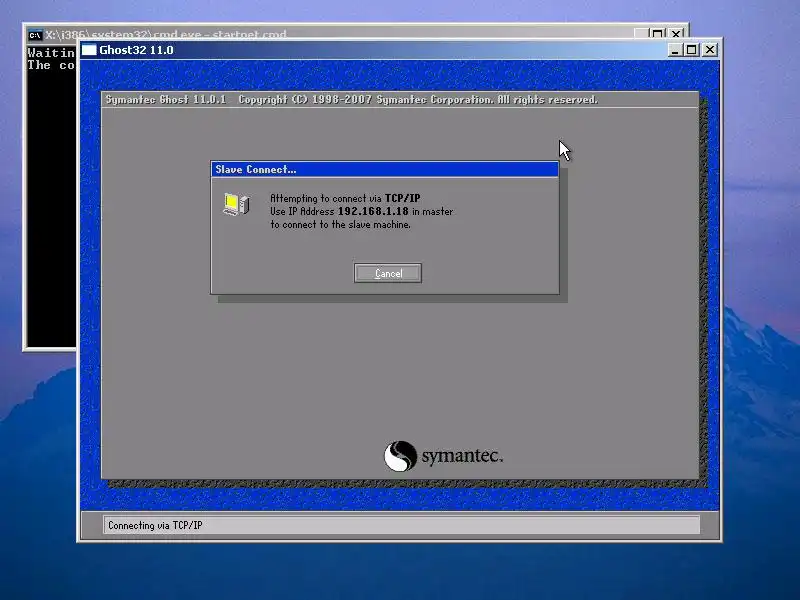
Task: Maximize the cmd.exe window behind Ghost32
Action: (x=658, y=34)
